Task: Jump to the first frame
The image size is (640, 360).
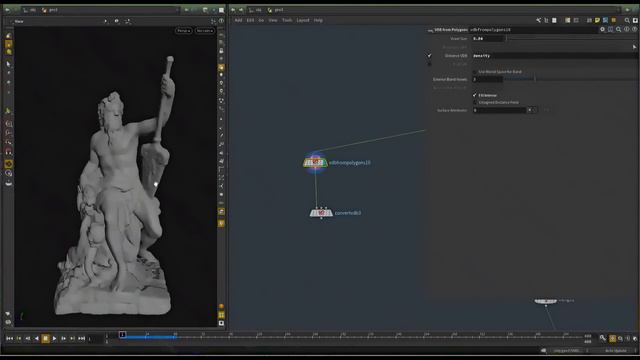Action: point(9,338)
